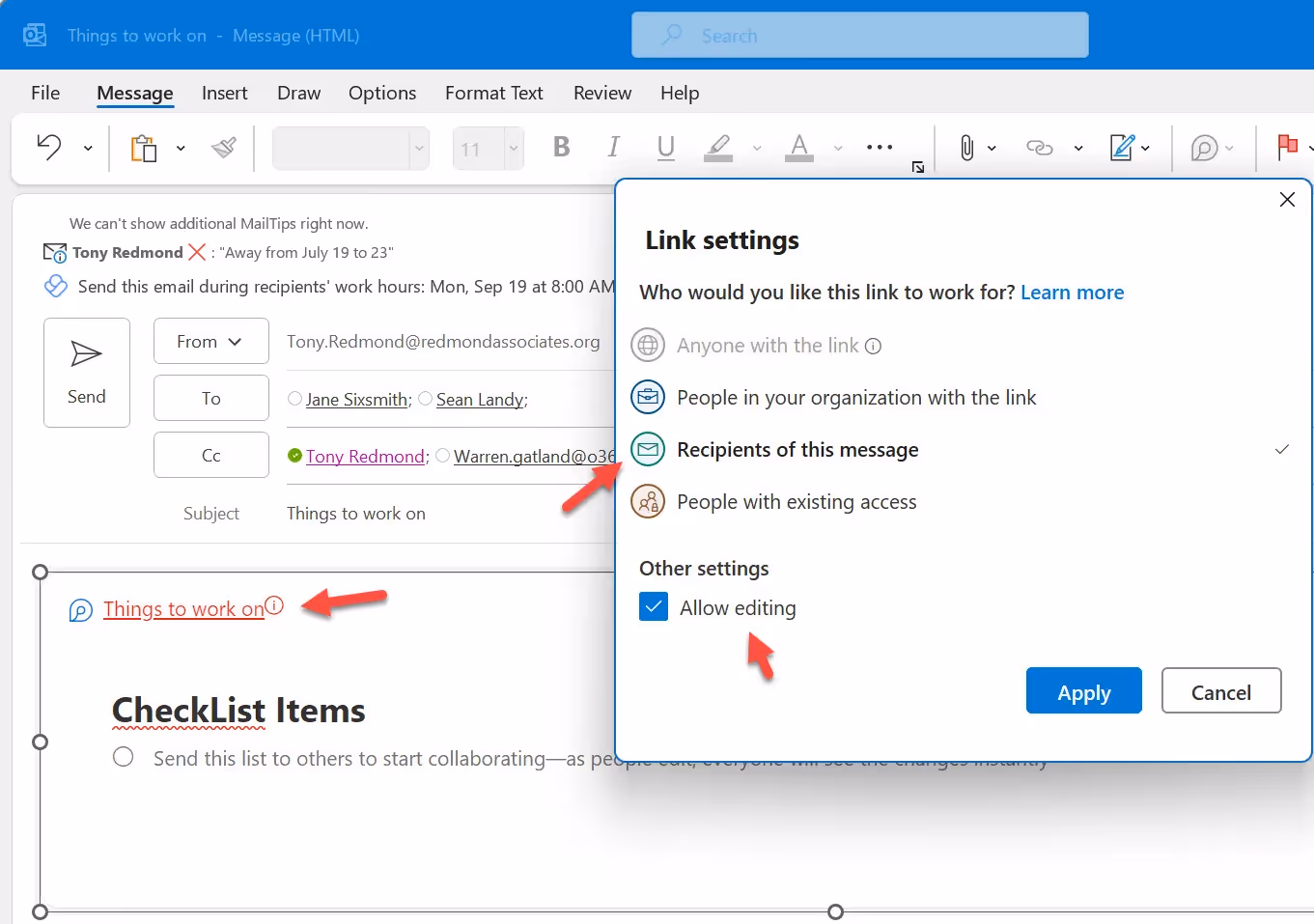Click the Search box in title bar

860,36
